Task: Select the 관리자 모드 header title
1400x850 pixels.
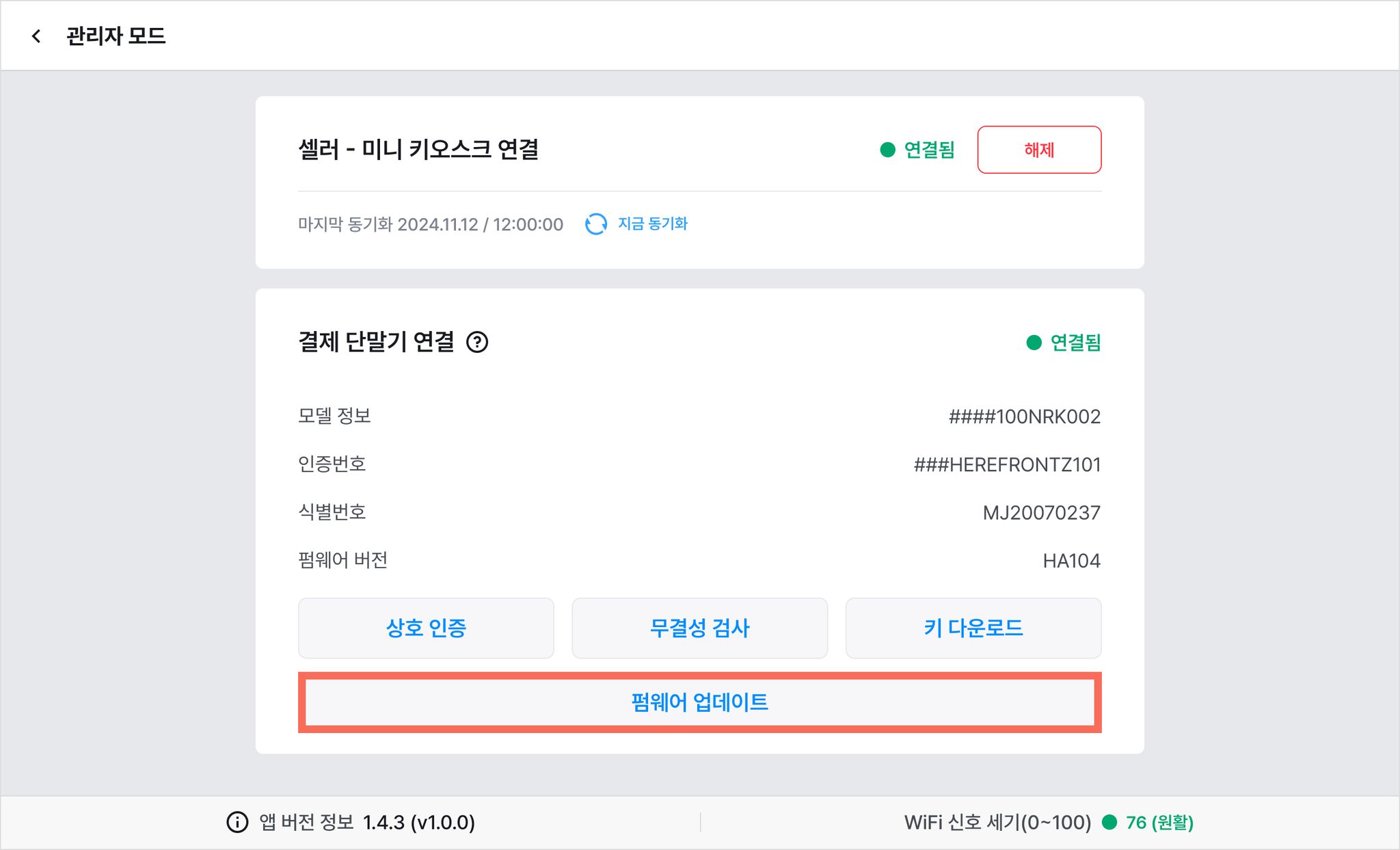Action: point(116,36)
